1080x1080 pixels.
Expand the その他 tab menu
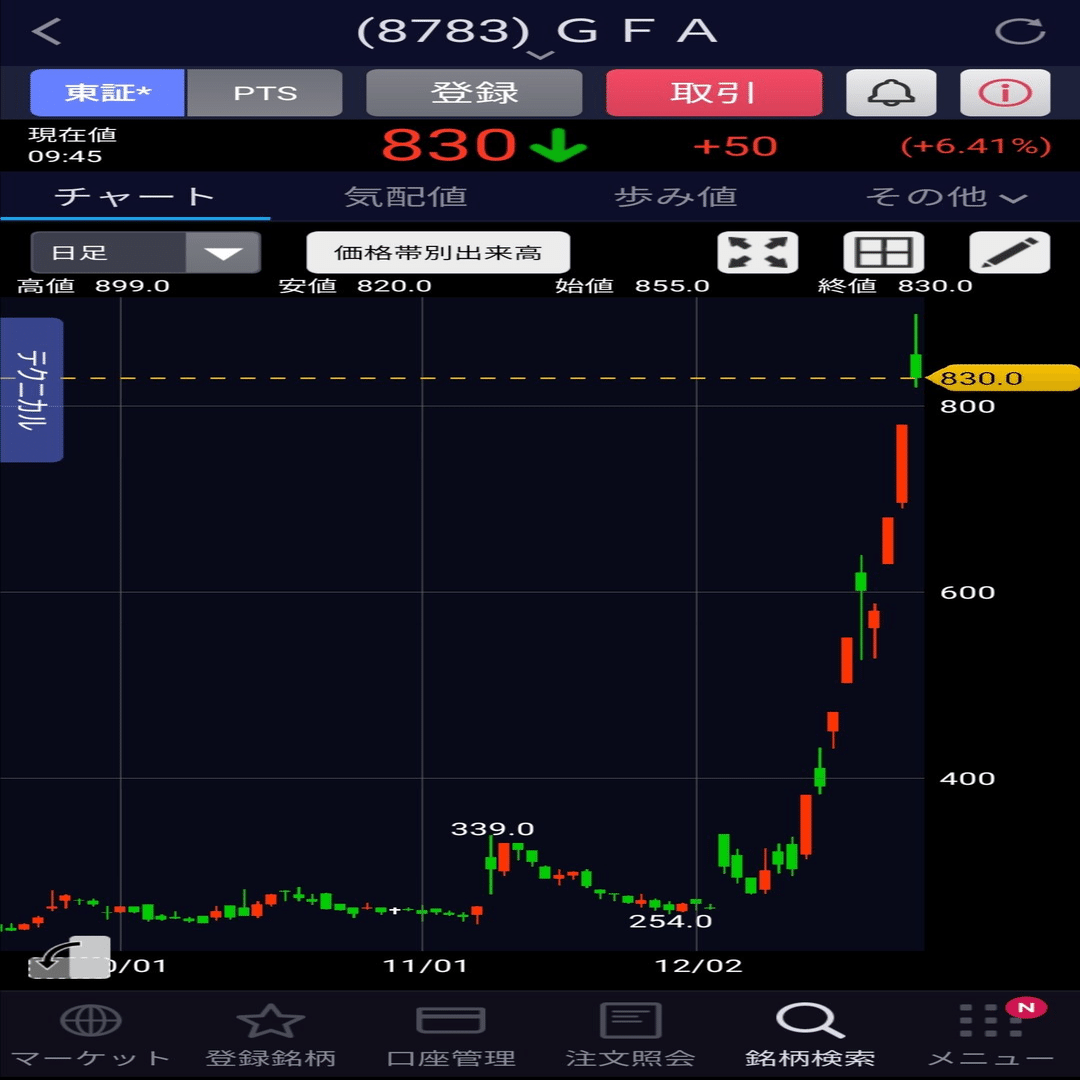(946, 197)
